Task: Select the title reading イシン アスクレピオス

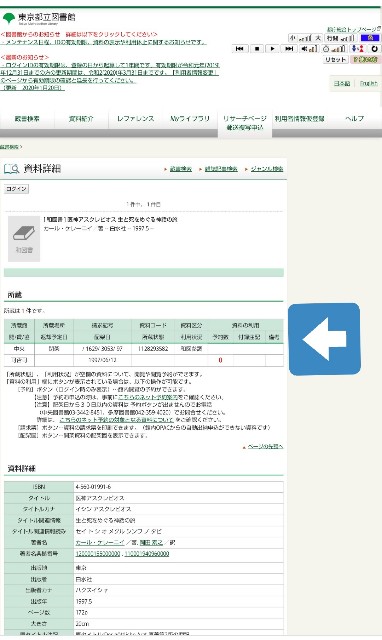Action: 103,509
